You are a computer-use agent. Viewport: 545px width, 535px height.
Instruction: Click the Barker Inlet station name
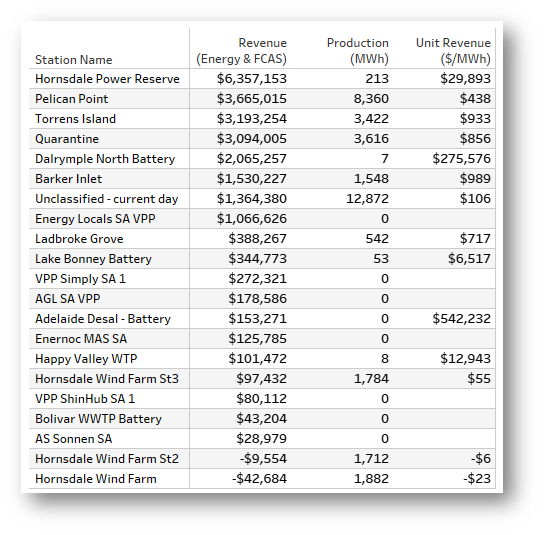coord(68,179)
